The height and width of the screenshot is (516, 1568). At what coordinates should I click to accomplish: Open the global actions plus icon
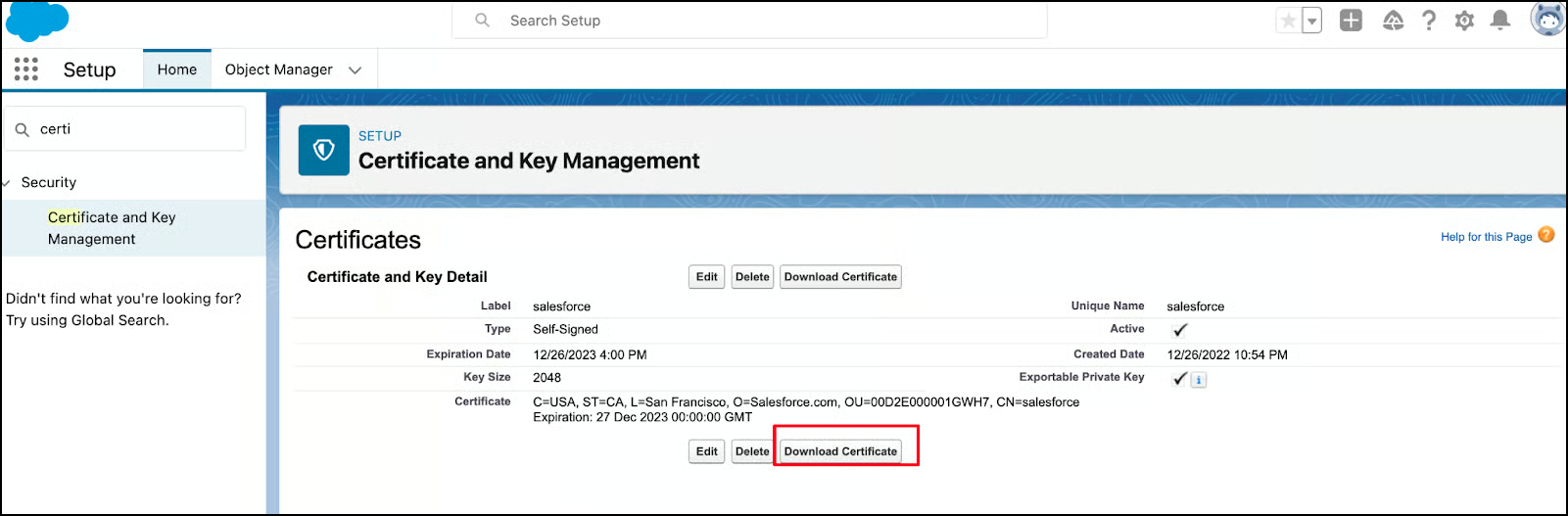[x=1352, y=20]
